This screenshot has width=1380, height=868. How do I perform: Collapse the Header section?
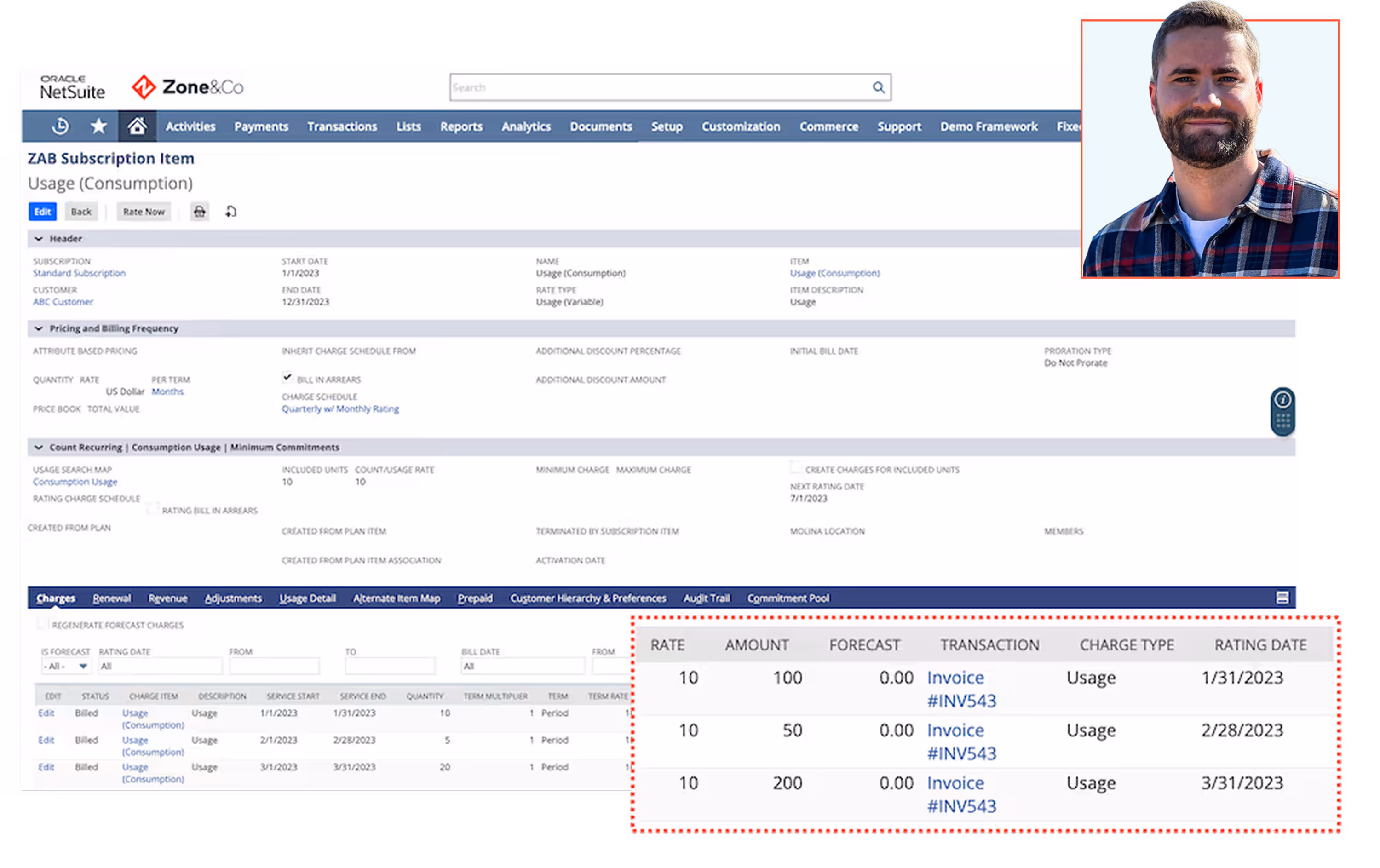38,239
